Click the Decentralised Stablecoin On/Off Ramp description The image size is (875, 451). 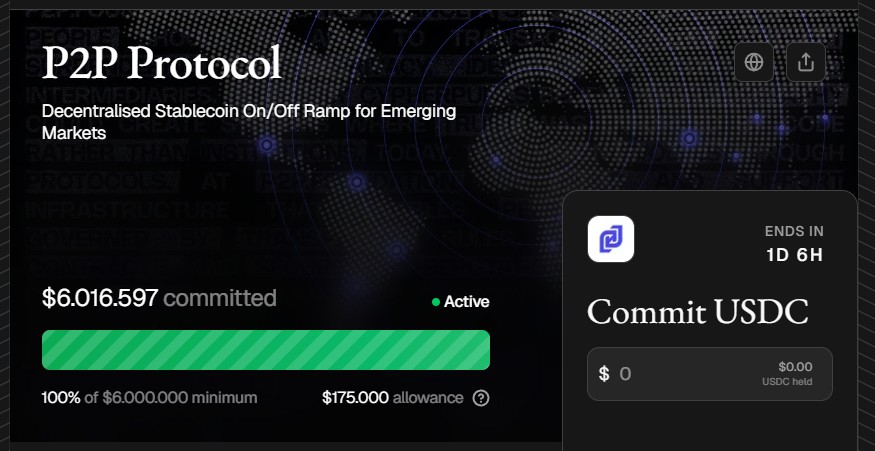coord(249,121)
